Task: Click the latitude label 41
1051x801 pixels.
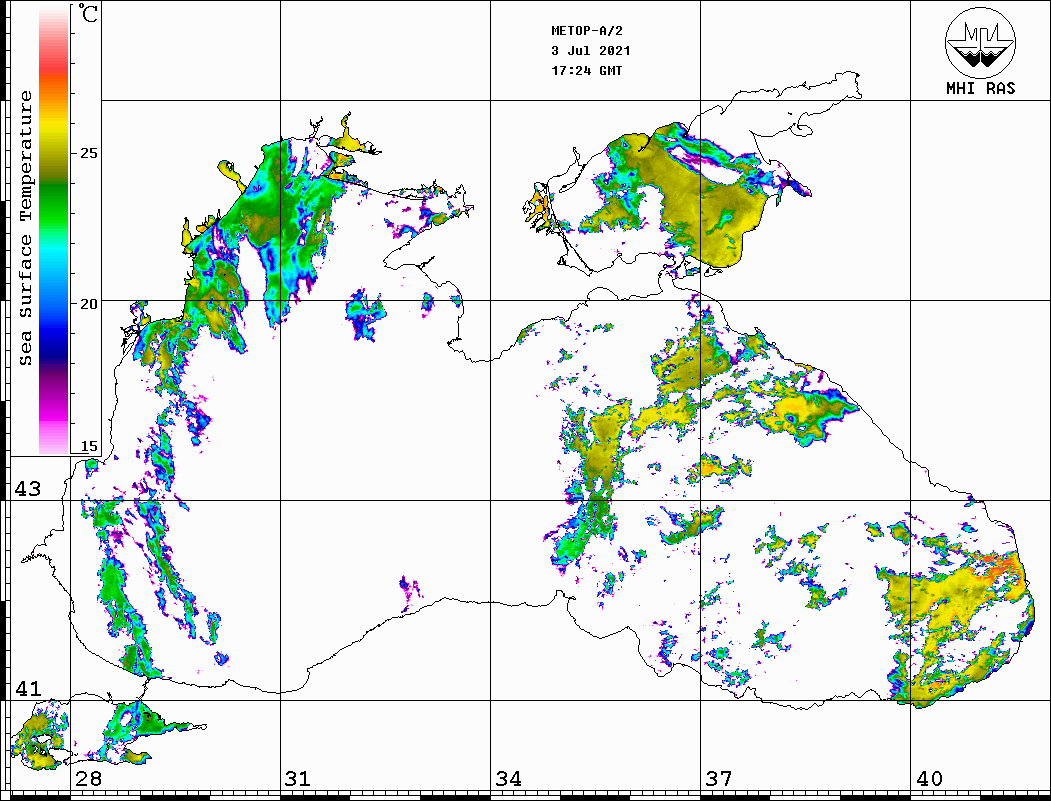Action: pos(27,688)
